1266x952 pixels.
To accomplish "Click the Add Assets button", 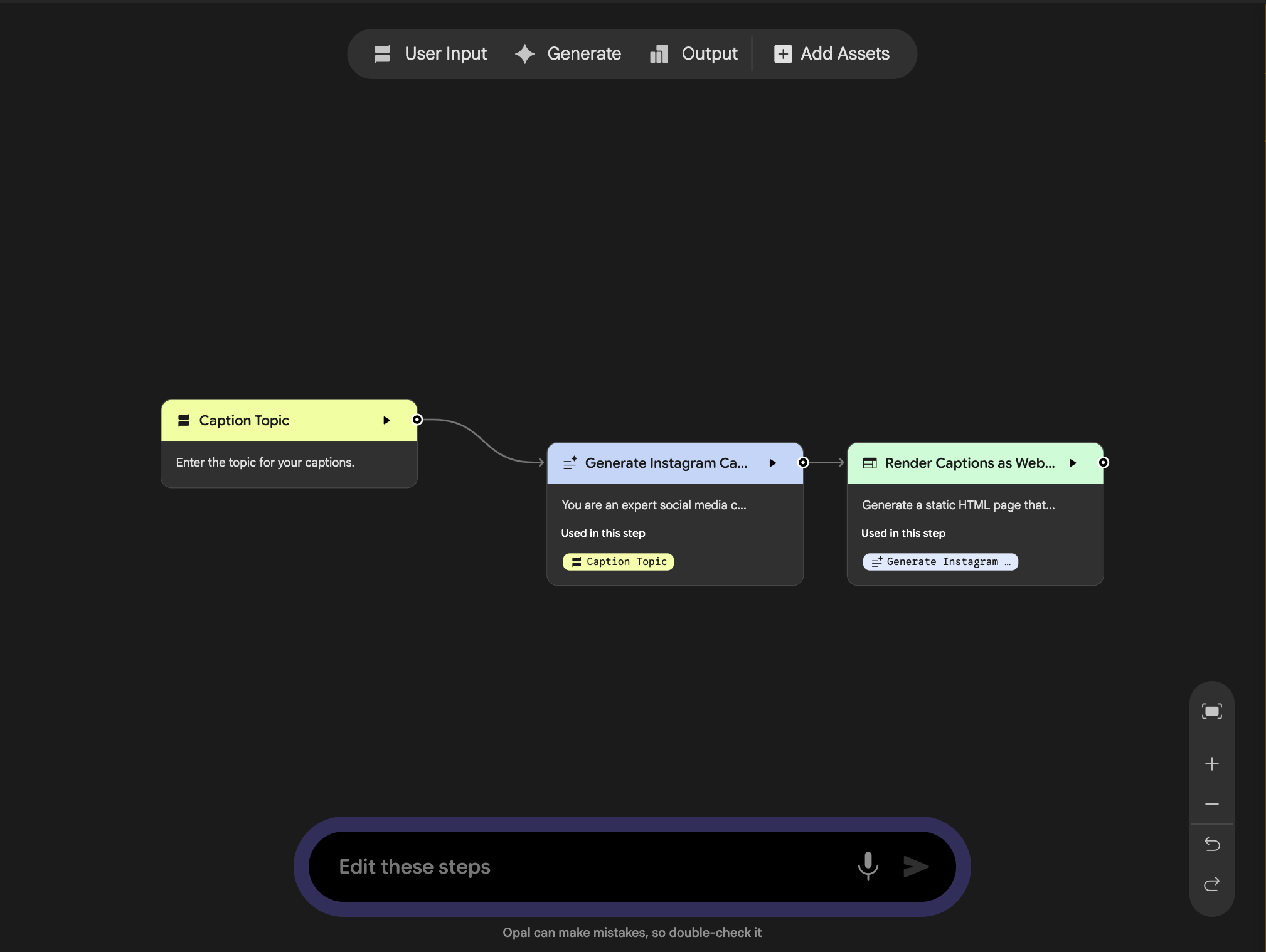I will pos(832,54).
